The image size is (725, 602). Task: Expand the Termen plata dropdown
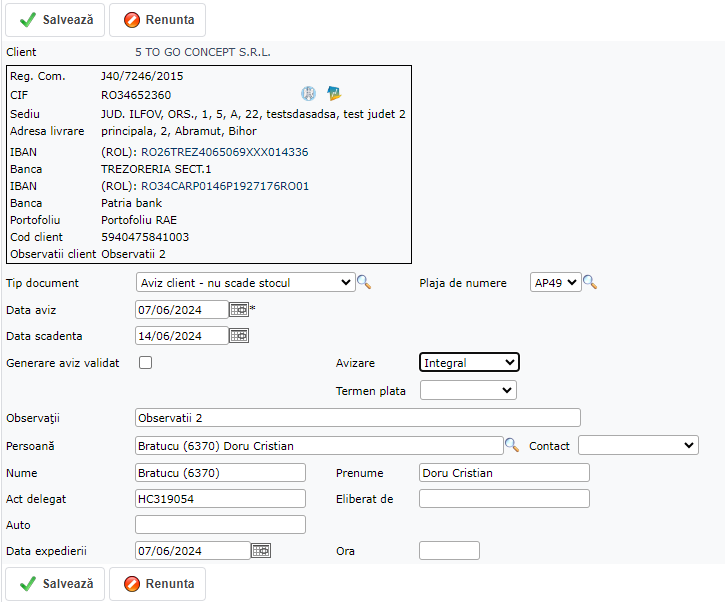click(x=468, y=391)
